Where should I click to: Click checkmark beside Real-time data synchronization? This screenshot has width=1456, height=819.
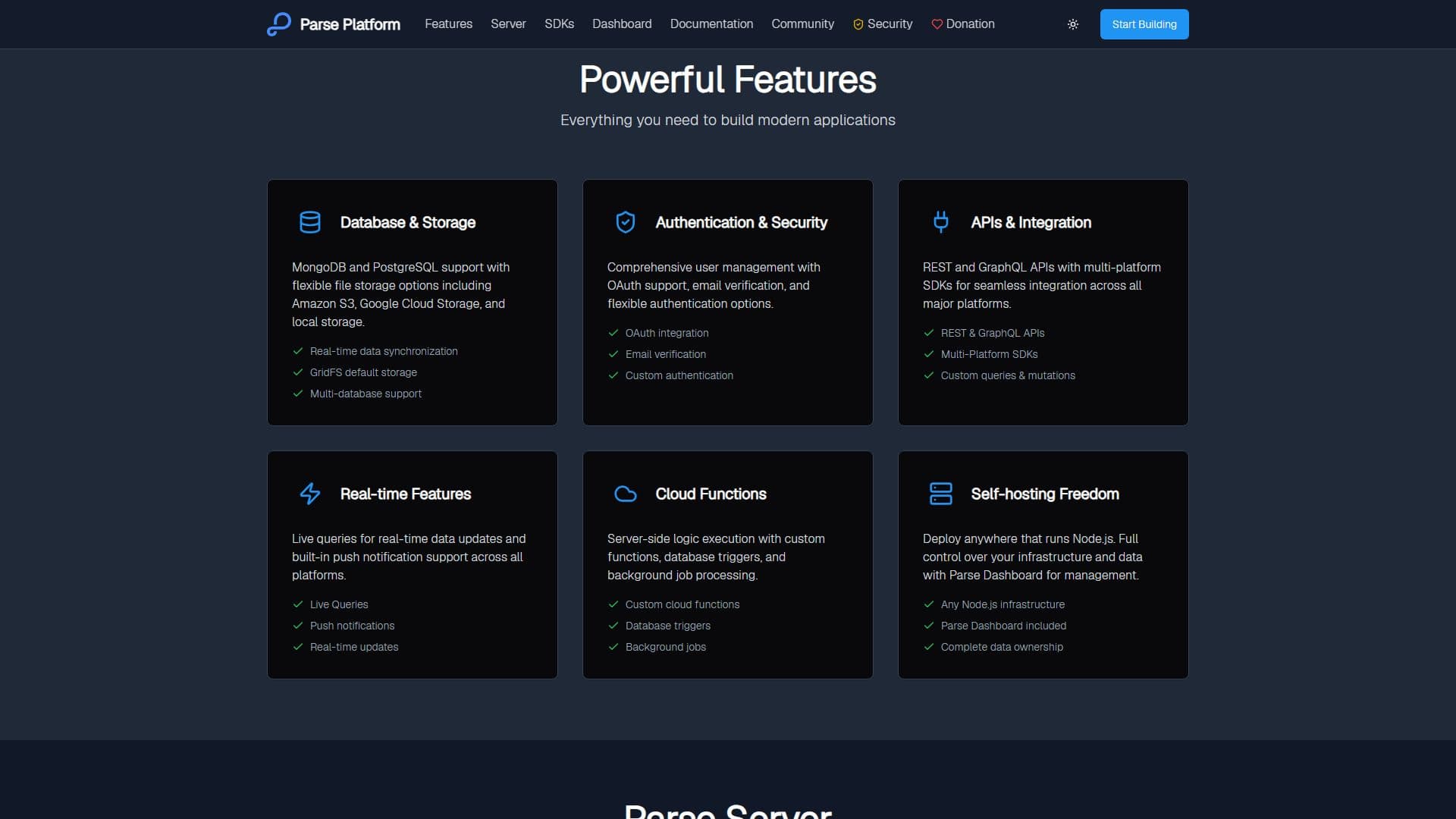[x=298, y=351]
